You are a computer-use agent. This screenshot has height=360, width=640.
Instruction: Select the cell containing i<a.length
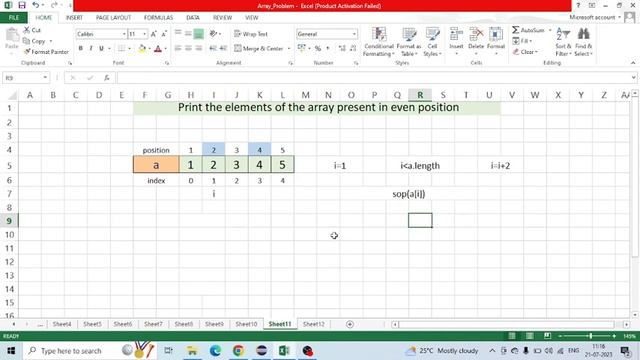[x=420, y=166]
